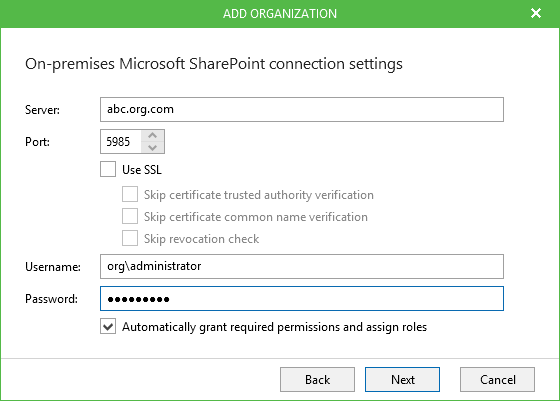This screenshot has height=401, width=560.
Task: Close the Add Organization dialog
Action: (x=536, y=14)
